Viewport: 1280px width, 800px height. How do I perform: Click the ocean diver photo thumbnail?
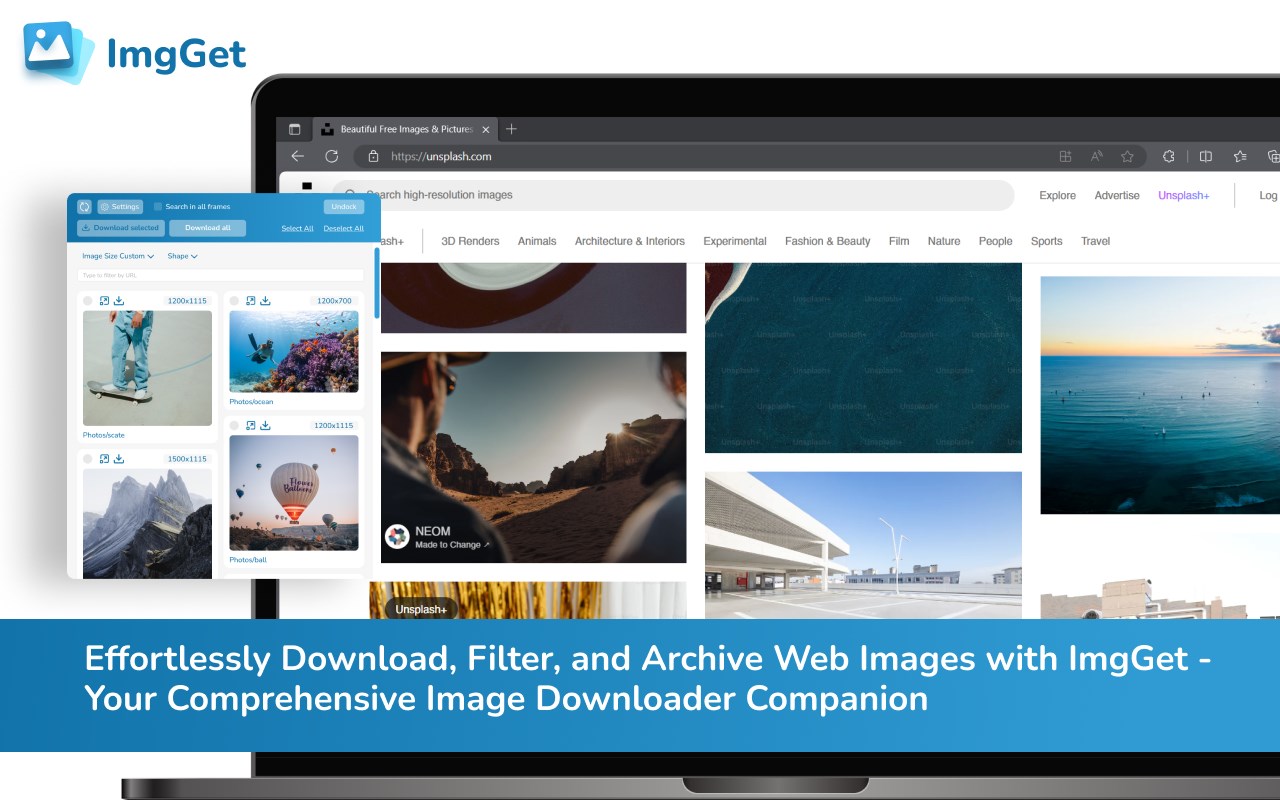pyautogui.click(x=294, y=351)
